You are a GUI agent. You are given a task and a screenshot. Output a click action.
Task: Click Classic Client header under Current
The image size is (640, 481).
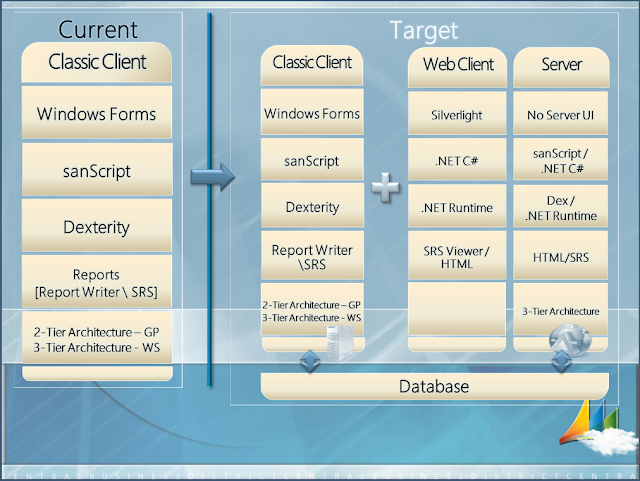[97, 62]
